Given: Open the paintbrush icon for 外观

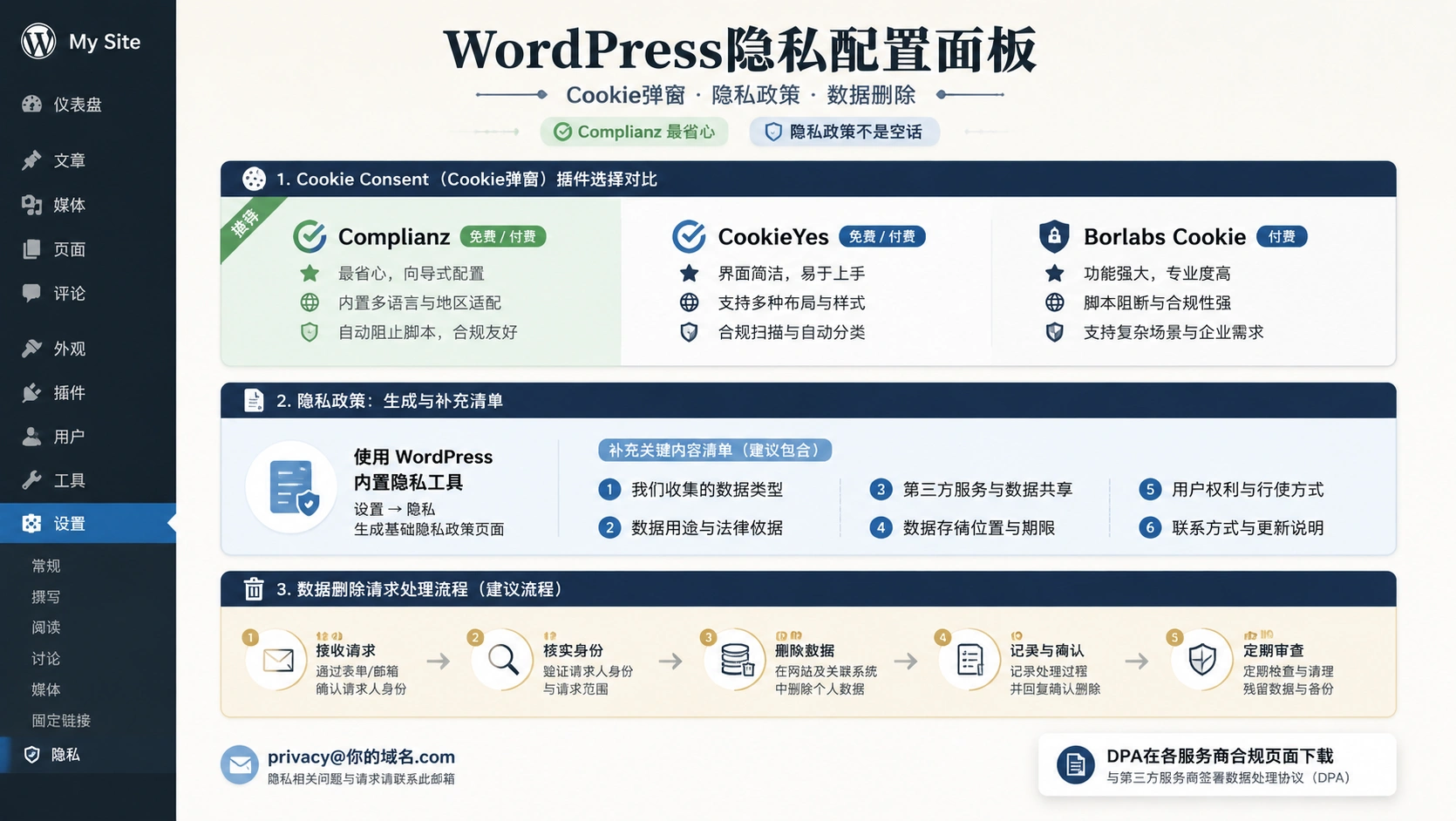Looking at the screenshot, I should (32, 349).
